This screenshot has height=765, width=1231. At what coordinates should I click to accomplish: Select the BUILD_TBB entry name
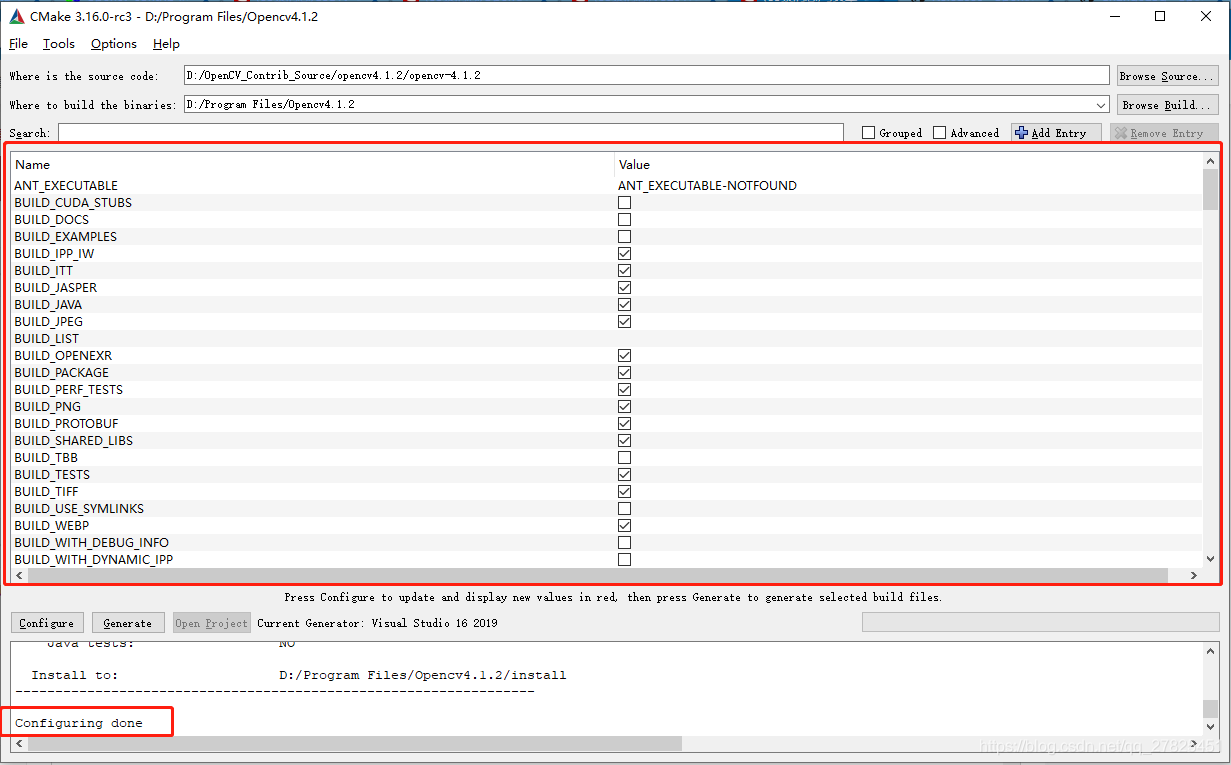(46, 458)
